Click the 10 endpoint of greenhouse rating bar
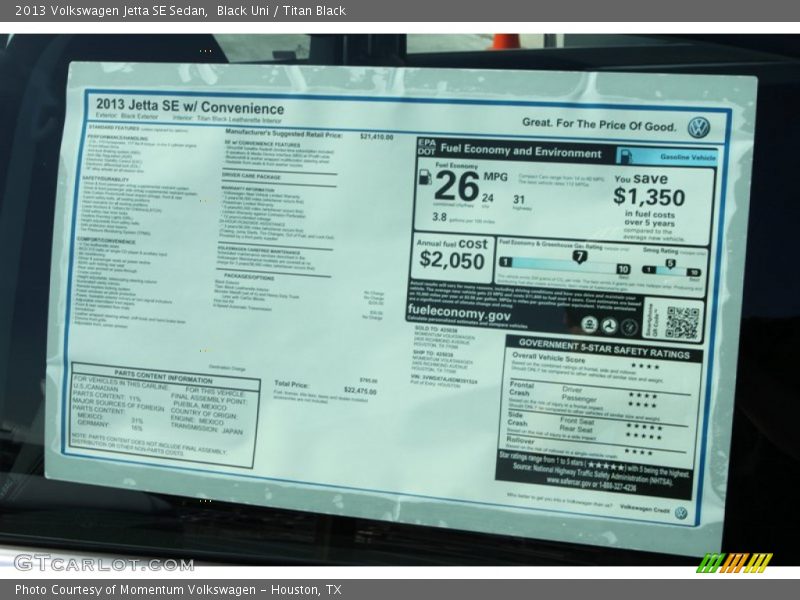The image size is (800, 600). point(623,269)
